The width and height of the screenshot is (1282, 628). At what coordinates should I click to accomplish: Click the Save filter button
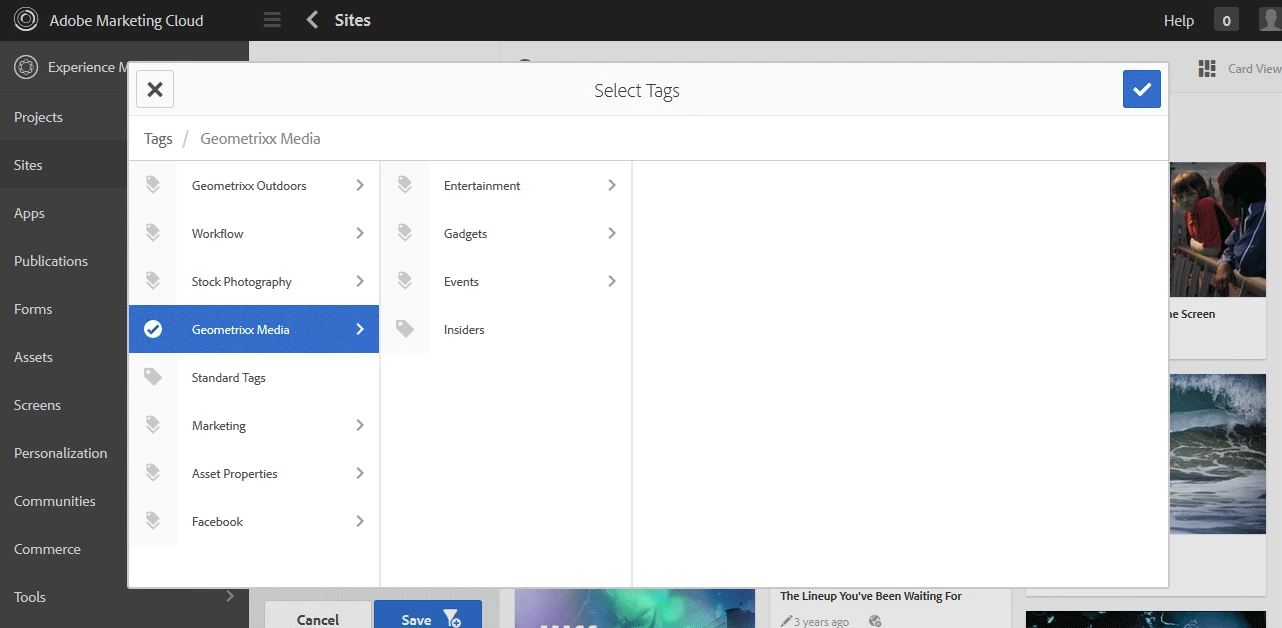[x=428, y=614]
